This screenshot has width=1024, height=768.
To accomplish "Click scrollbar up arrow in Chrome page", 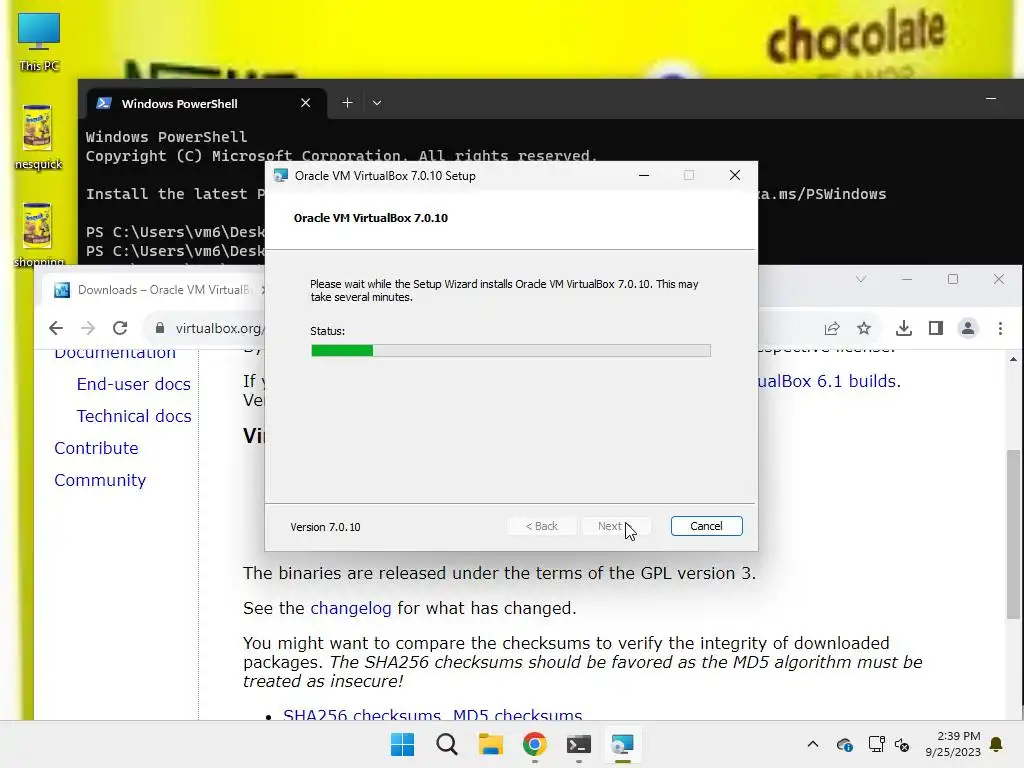I will [1013, 360].
